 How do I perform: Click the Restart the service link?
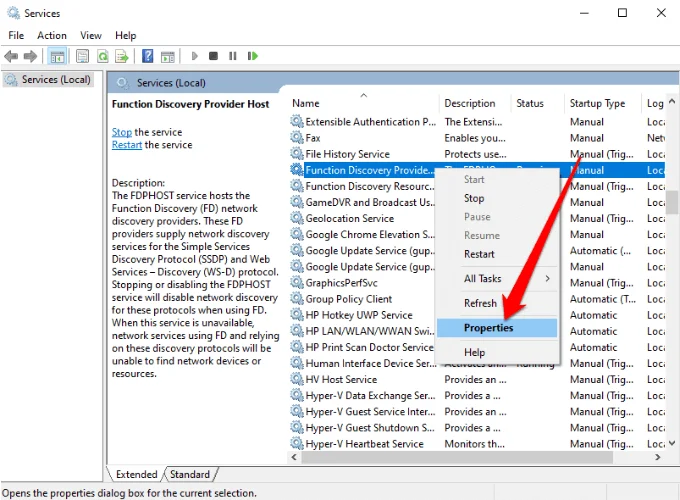tap(127, 144)
